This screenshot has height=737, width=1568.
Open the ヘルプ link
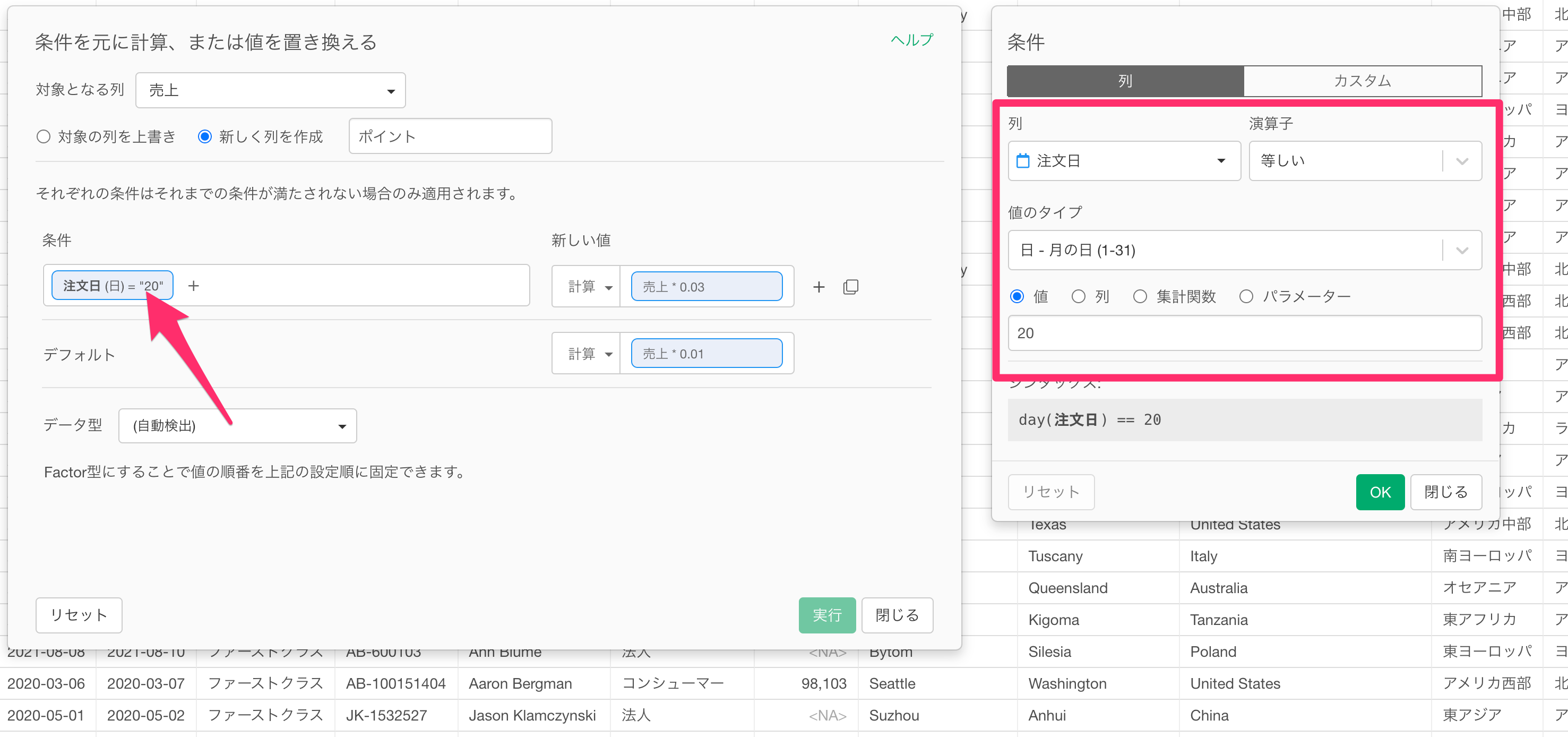pyautogui.click(x=911, y=40)
